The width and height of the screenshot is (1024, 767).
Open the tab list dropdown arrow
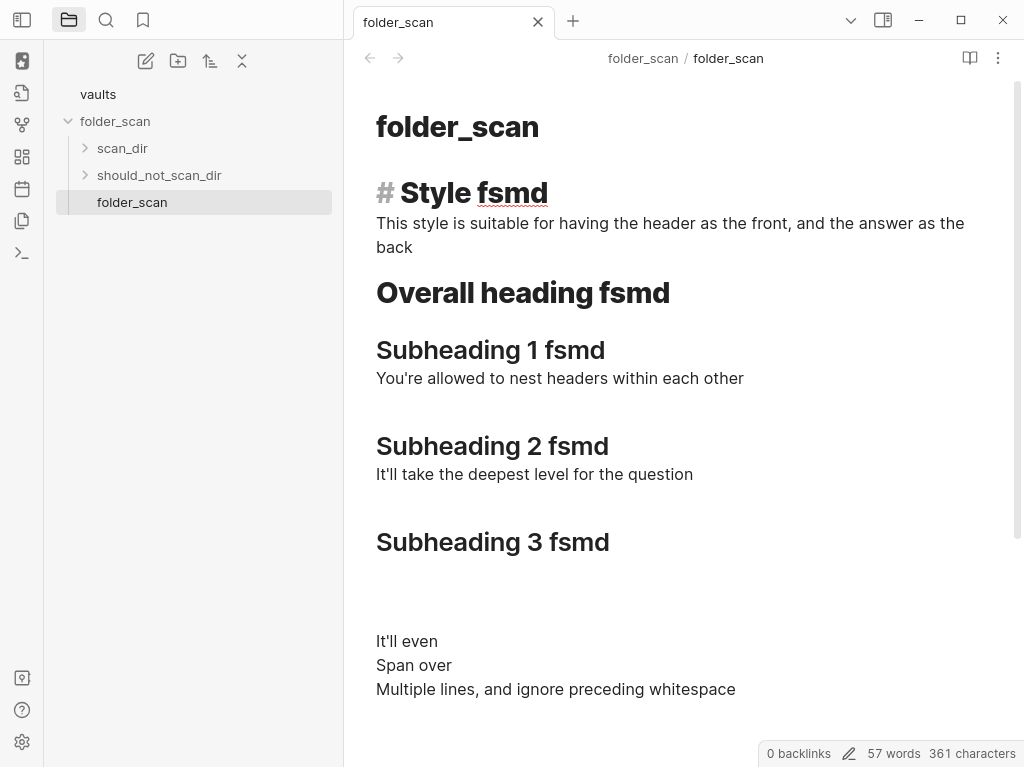pyautogui.click(x=851, y=20)
